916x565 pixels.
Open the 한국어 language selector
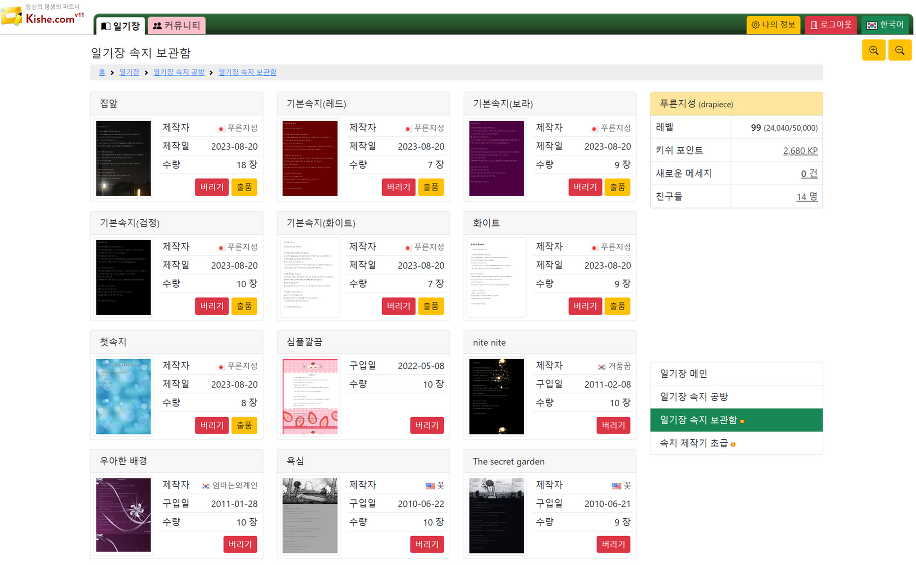[885, 25]
